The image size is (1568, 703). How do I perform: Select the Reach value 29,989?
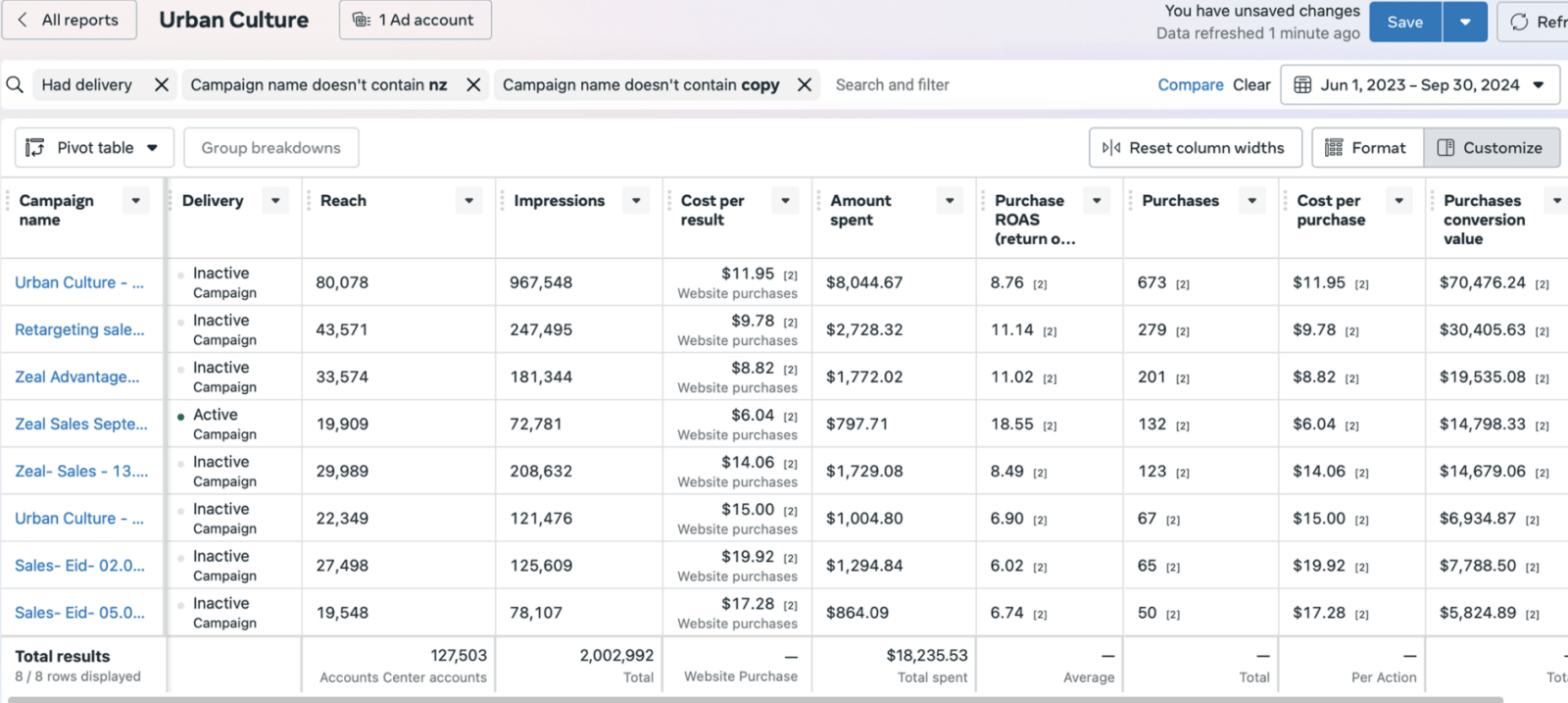pos(342,471)
